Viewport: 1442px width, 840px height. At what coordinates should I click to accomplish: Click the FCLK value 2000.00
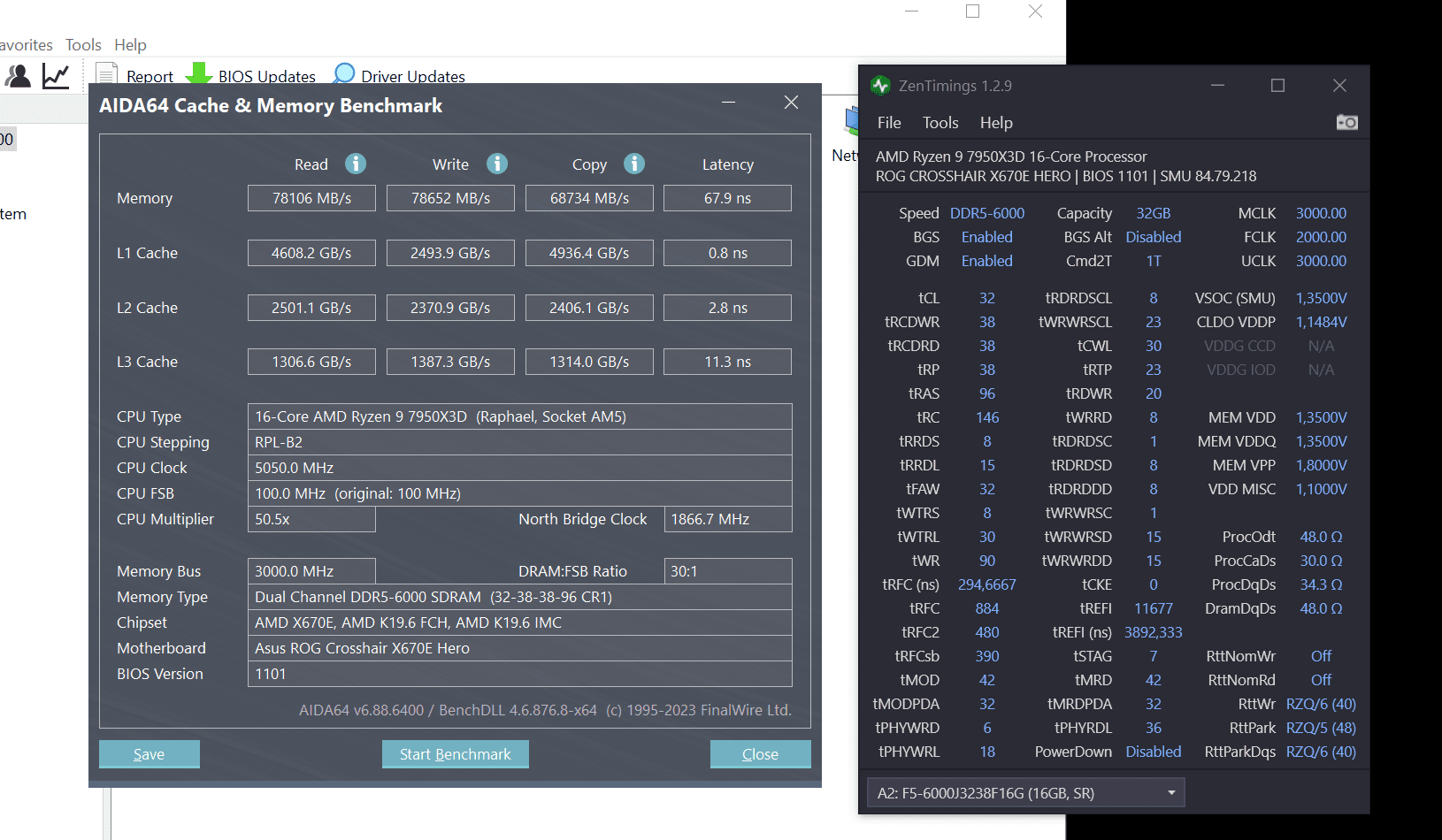(1321, 237)
